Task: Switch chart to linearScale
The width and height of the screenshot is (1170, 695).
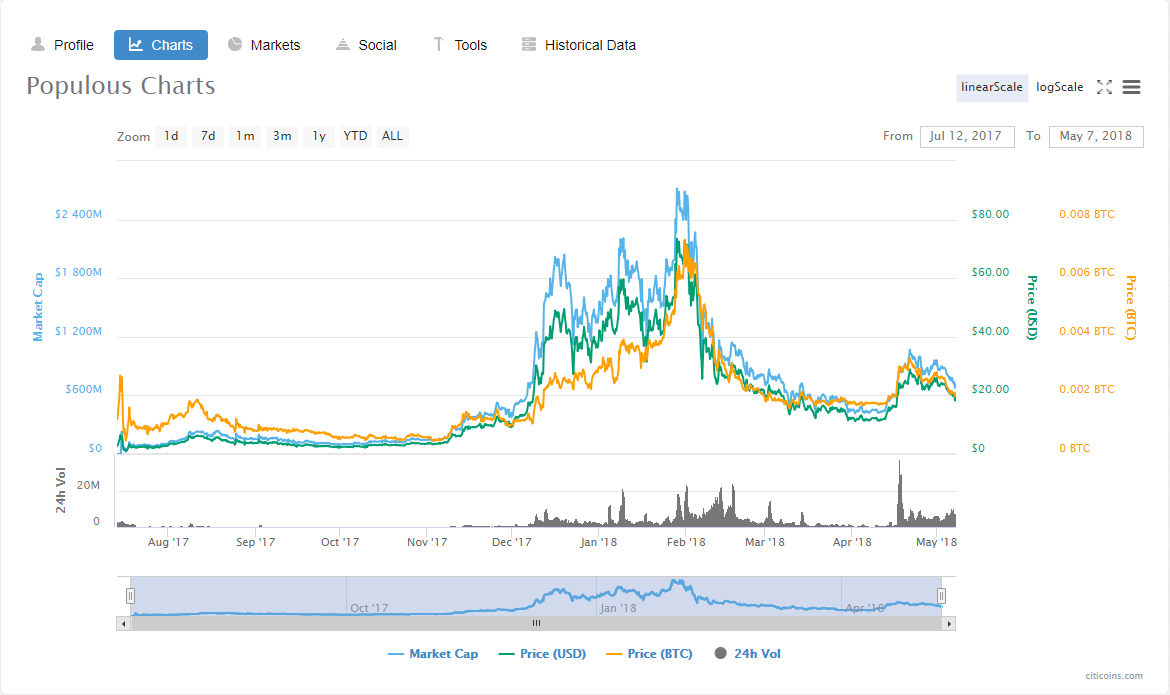Action: coord(992,87)
